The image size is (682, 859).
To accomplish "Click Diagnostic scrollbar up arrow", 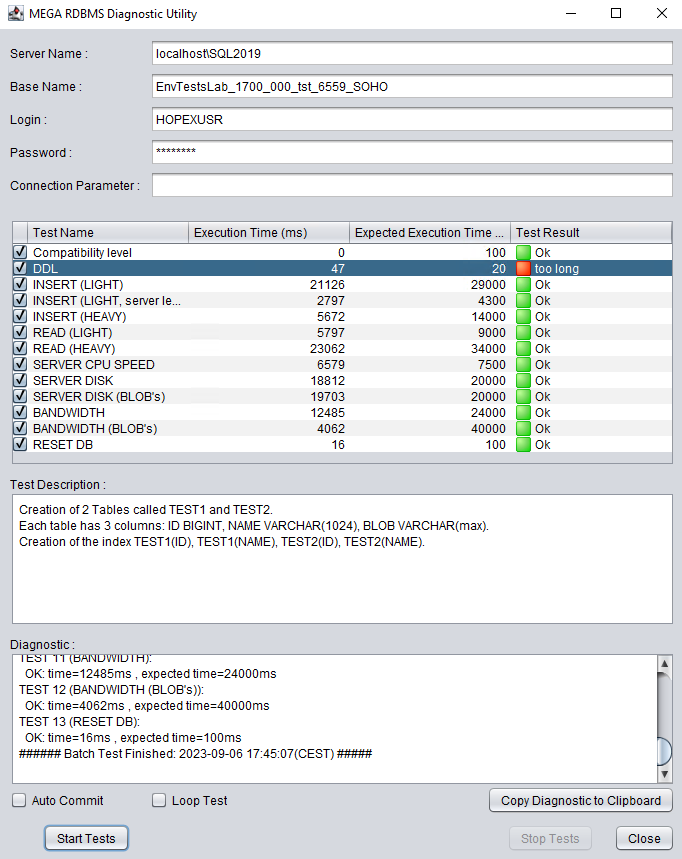I will (664, 664).
